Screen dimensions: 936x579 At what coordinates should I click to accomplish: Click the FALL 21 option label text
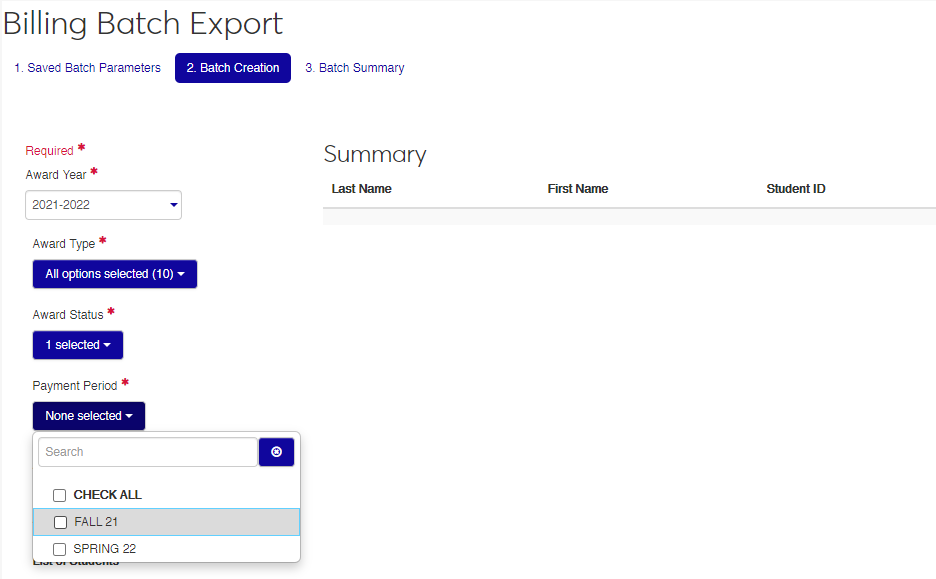click(96, 522)
